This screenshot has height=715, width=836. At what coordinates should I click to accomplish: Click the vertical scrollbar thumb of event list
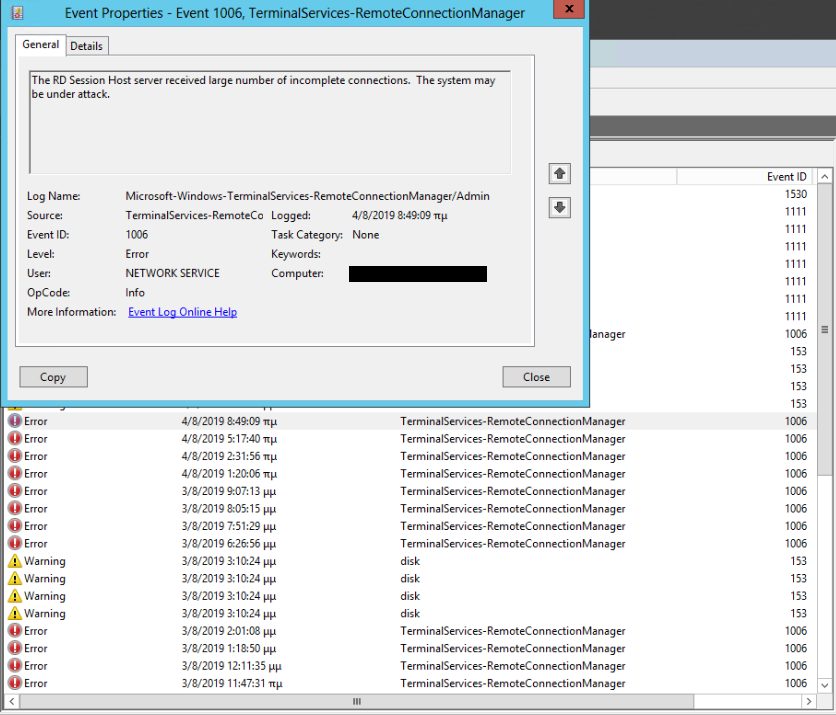pos(824,330)
